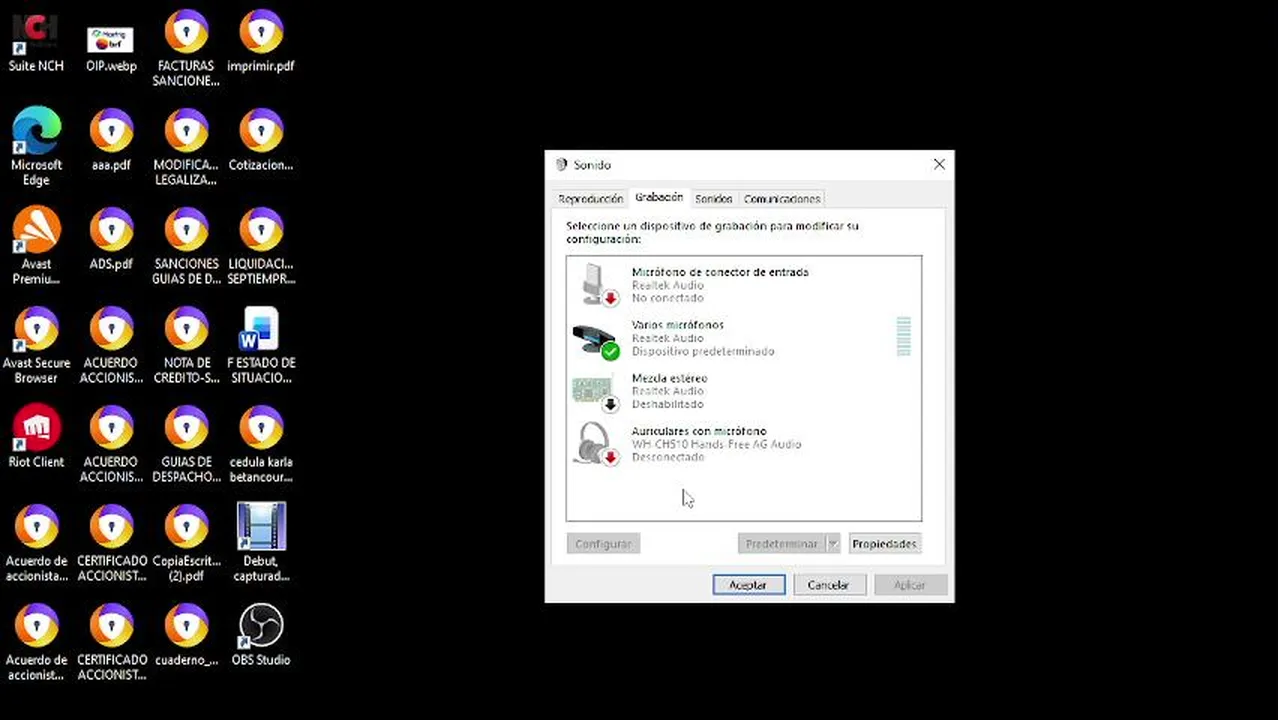Viewport: 1278px width, 720px height.
Task: Select the Micrófono de conector de entrada device
Action: pos(744,284)
